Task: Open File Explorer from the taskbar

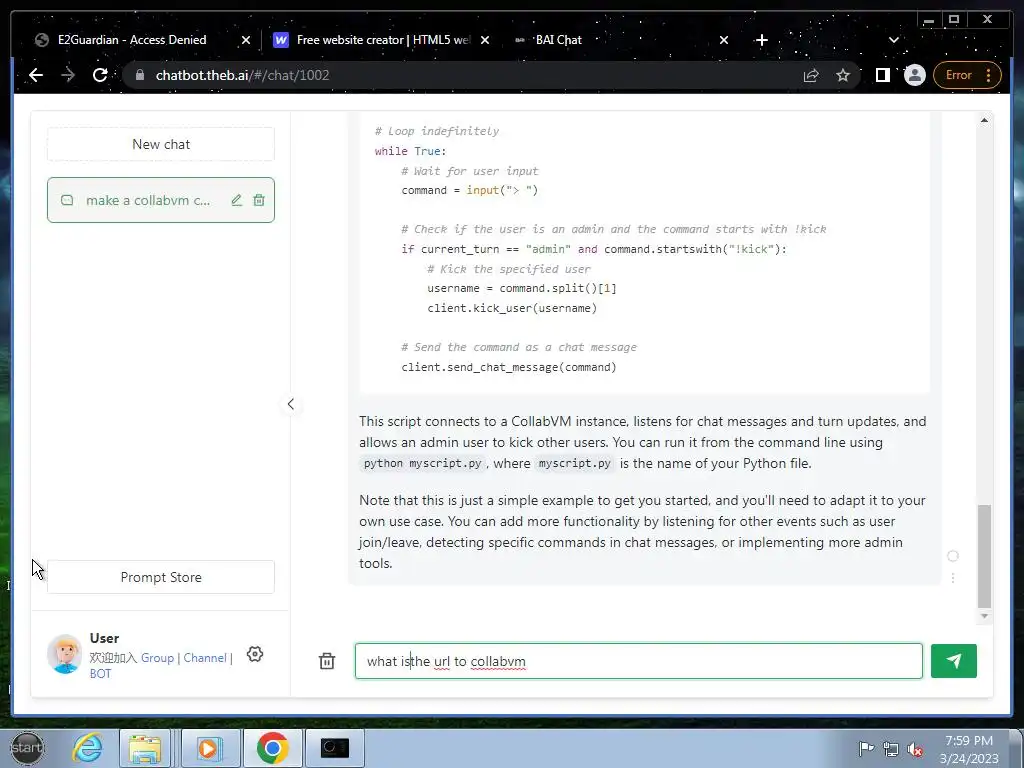Action: (145, 748)
